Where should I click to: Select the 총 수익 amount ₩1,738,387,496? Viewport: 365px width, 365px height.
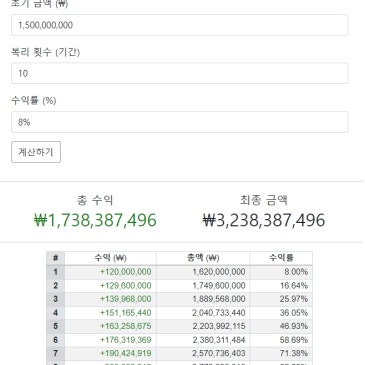tap(95, 220)
